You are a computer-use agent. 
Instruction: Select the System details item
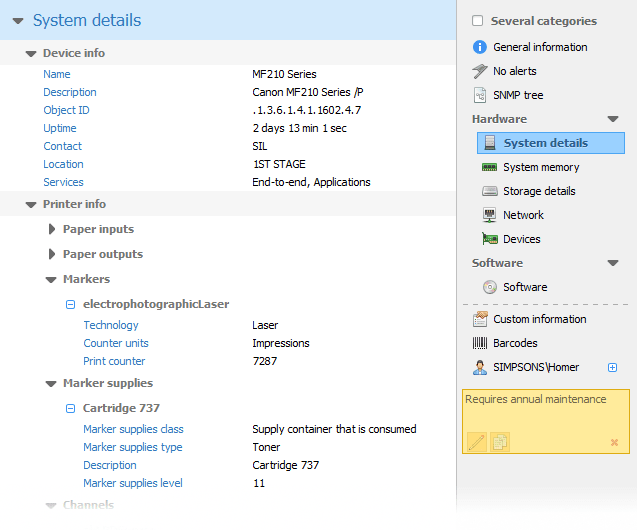pos(545,143)
